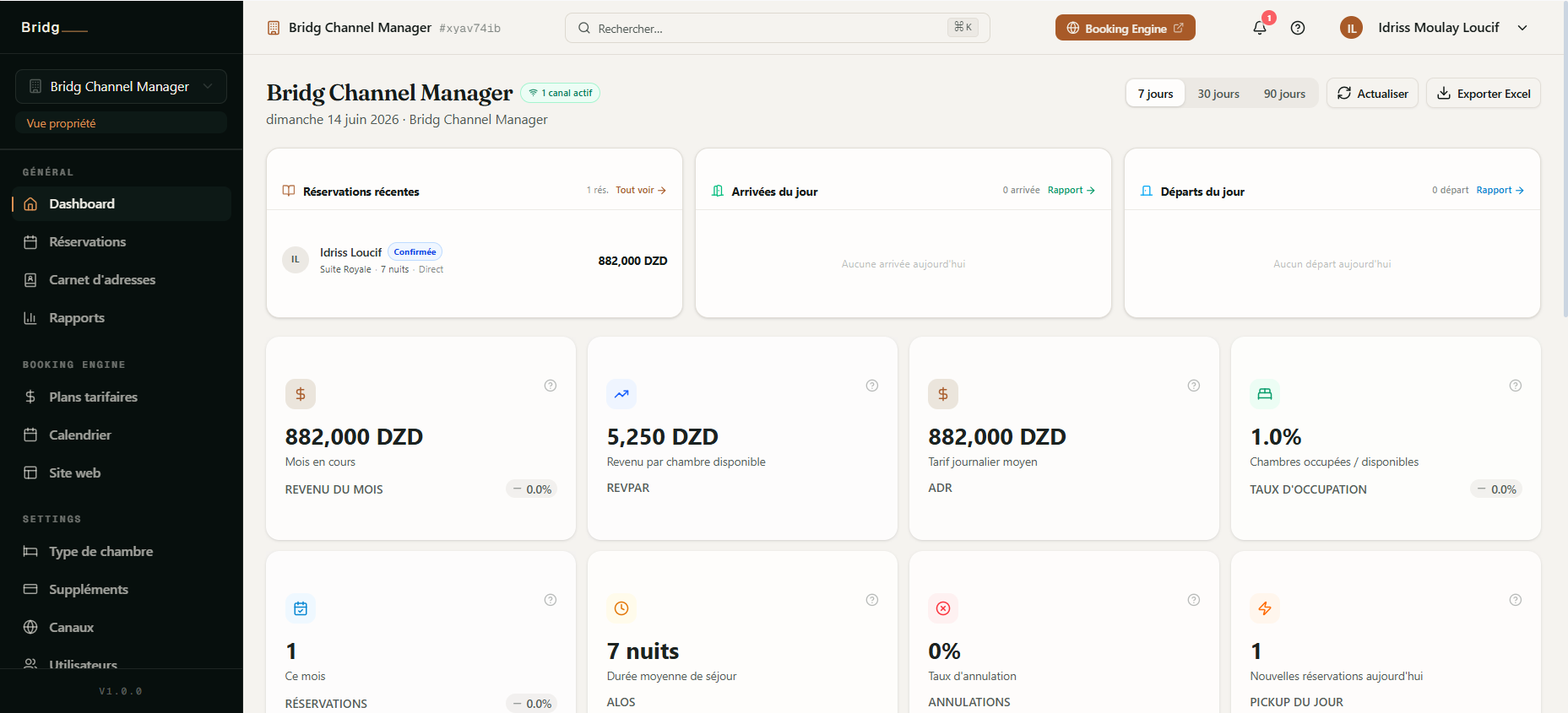Show info tooltip for Revenu du mois
Screen dimensions: 1568x713
click(551, 386)
